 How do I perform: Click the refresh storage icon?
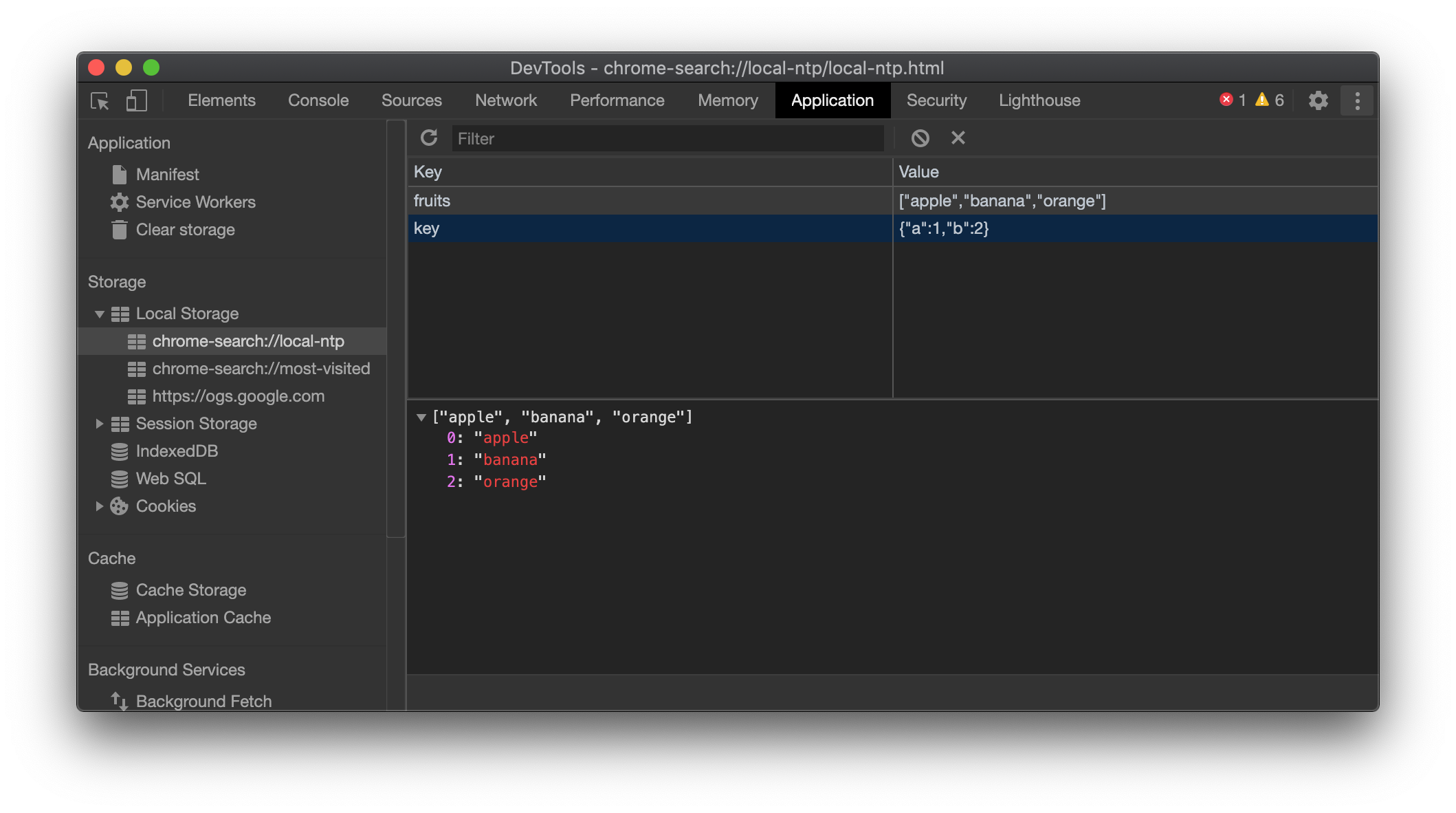pyautogui.click(x=429, y=138)
